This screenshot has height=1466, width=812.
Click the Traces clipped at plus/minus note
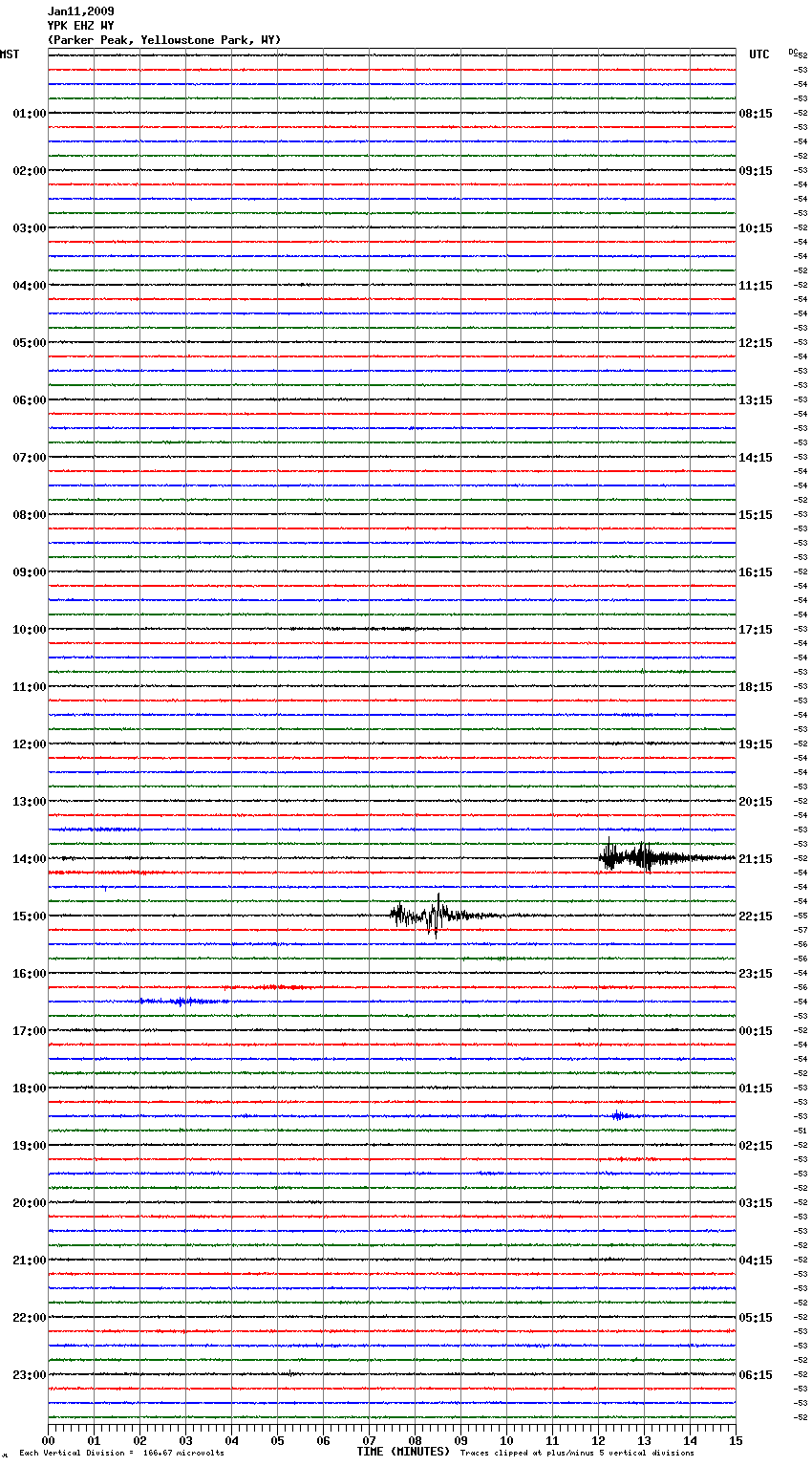(577, 1454)
